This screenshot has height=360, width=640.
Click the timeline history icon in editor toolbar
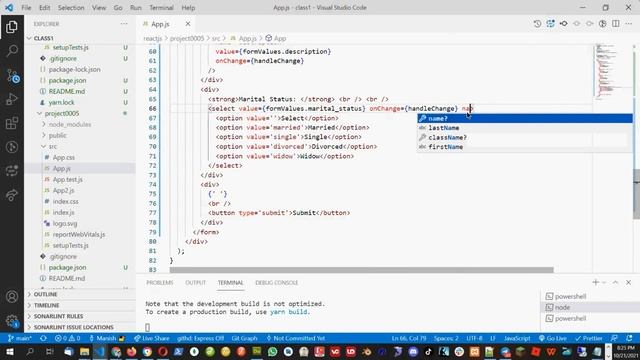pyautogui.click(x=537, y=24)
